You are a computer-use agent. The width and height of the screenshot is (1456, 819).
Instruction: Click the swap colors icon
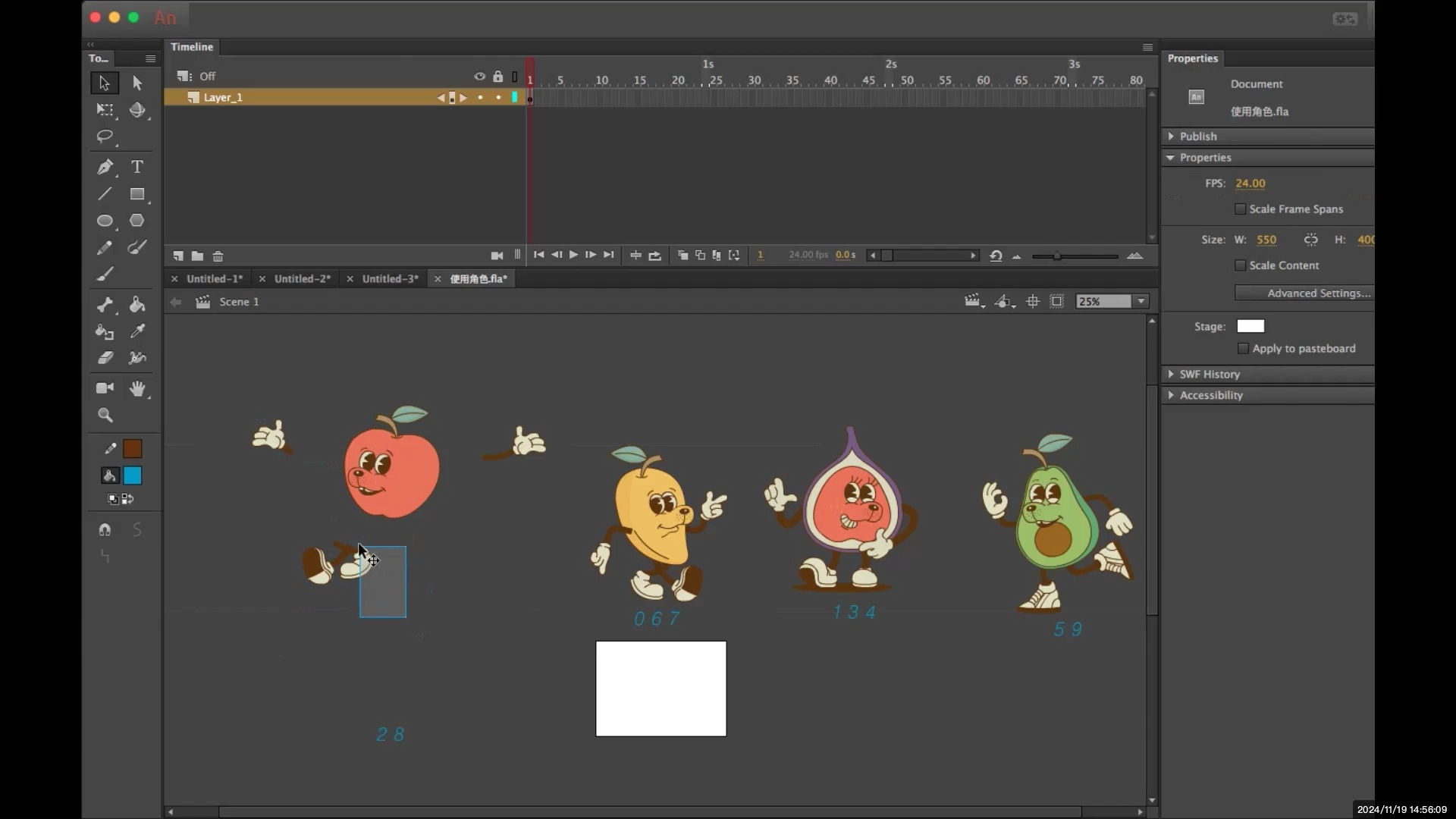pyautogui.click(x=127, y=499)
